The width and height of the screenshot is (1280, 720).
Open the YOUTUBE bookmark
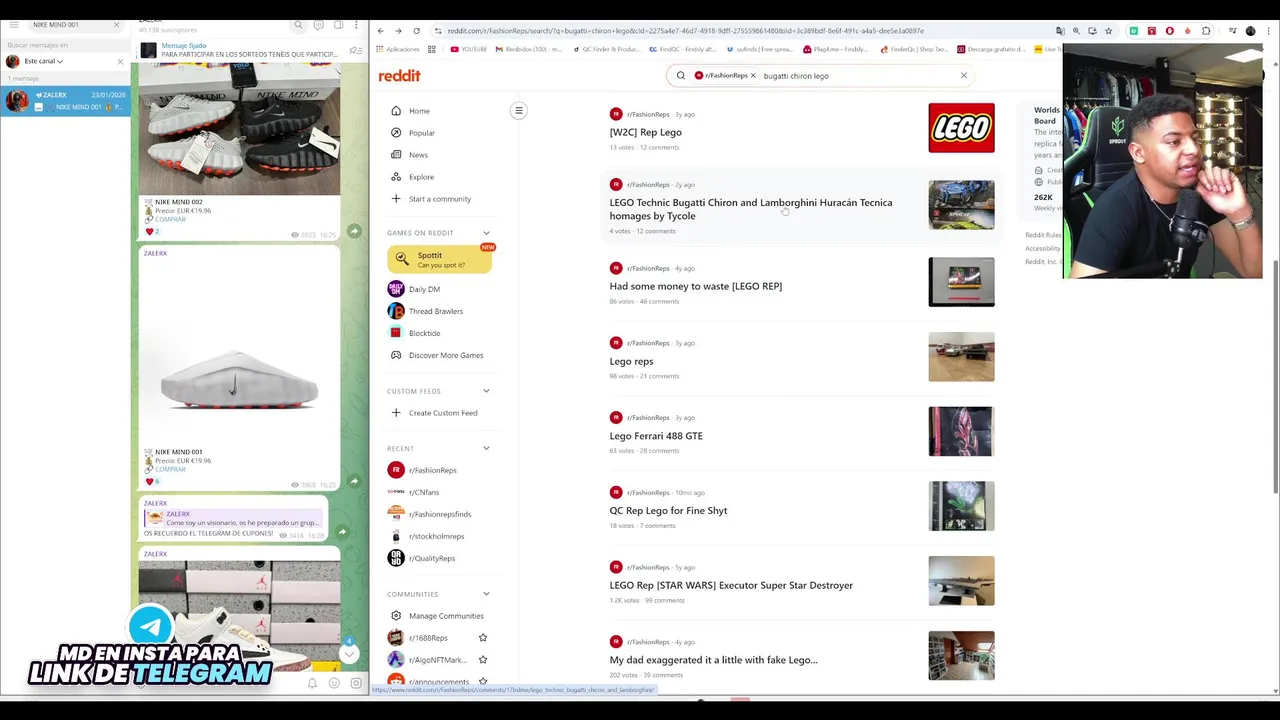click(469, 49)
